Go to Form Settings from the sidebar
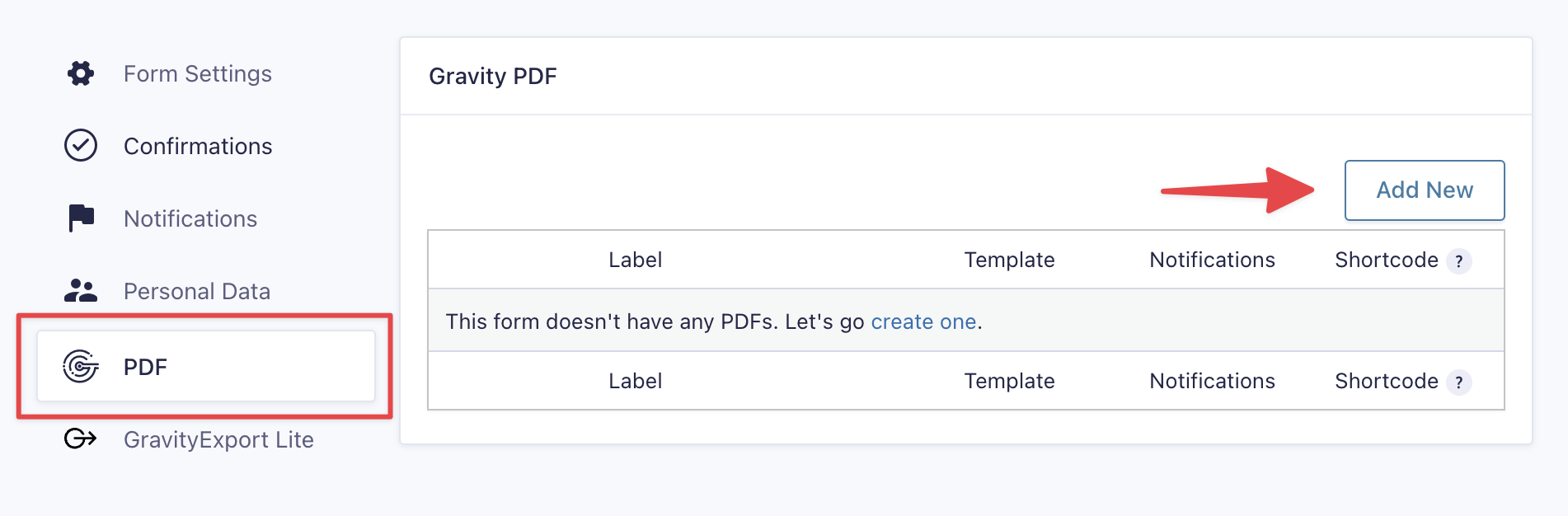The height and width of the screenshot is (516, 1568). point(198,73)
